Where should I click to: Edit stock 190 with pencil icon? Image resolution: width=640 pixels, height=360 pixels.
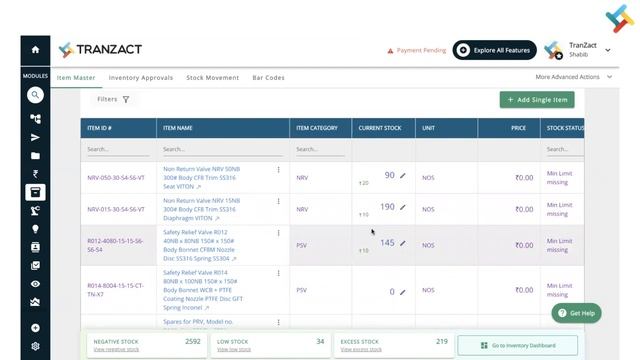(403, 207)
